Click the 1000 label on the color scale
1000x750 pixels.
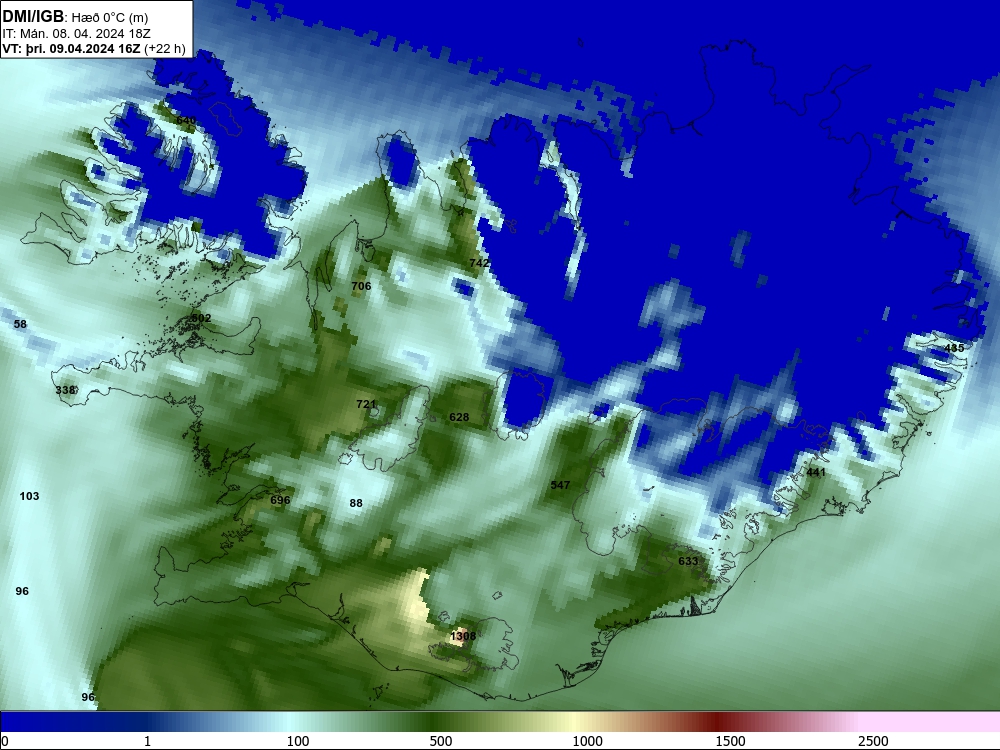point(587,741)
